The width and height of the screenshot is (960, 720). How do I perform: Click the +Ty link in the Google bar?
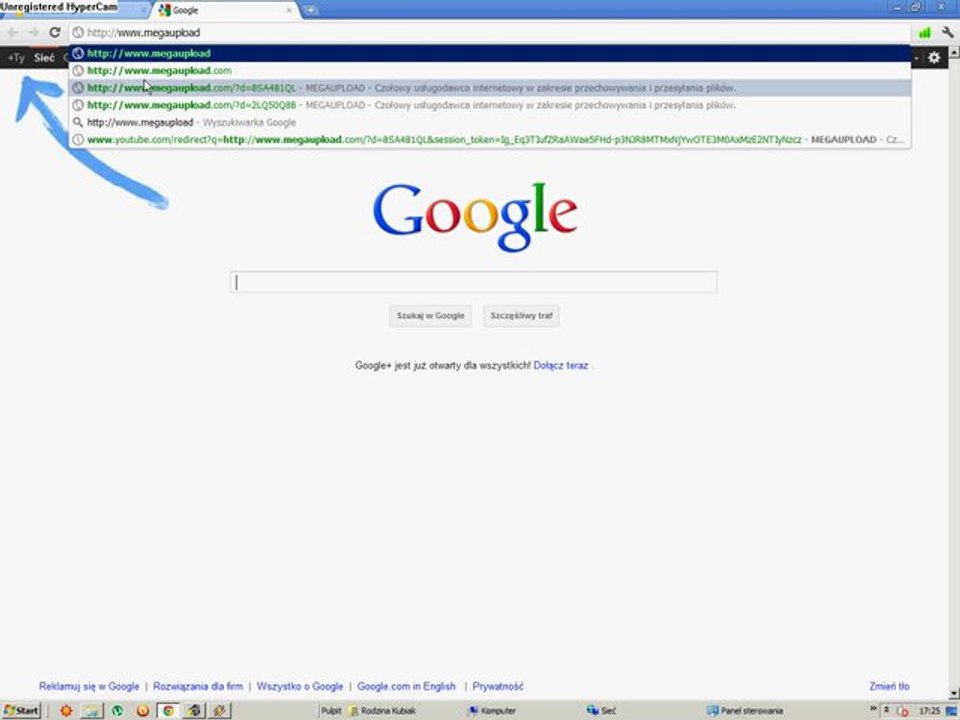tap(17, 58)
